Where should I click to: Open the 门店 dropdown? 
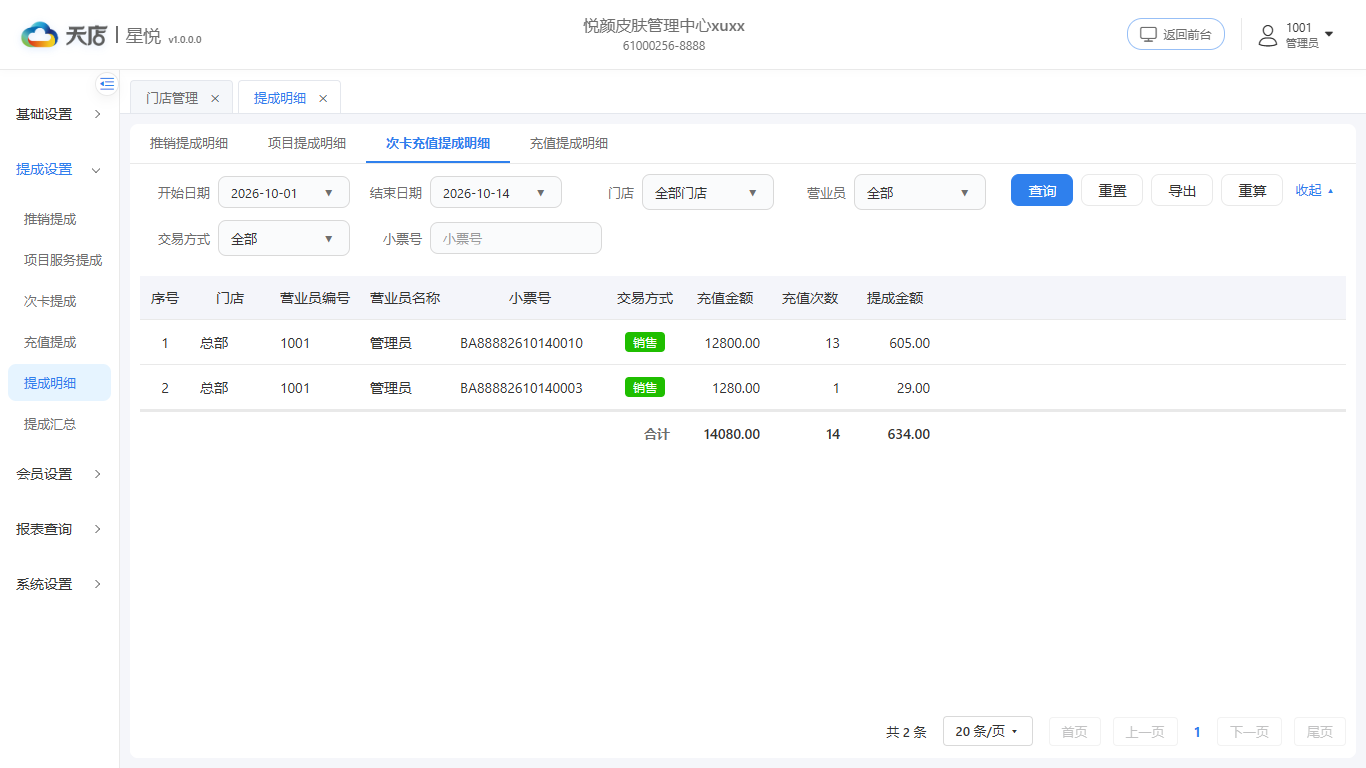point(708,193)
